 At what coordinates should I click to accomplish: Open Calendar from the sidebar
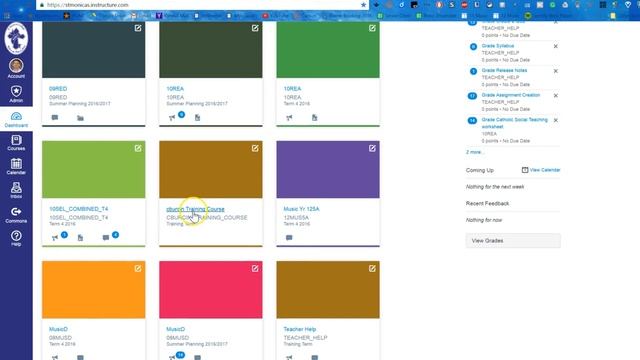[x=16, y=167]
